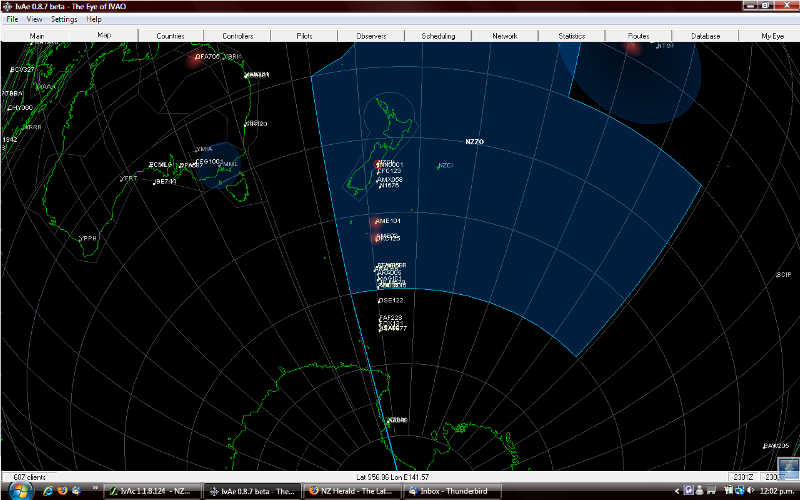This screenshot has height=500, width=800.
Task: Click the AME101 aircraft on the map
Action: coord(386,221)
